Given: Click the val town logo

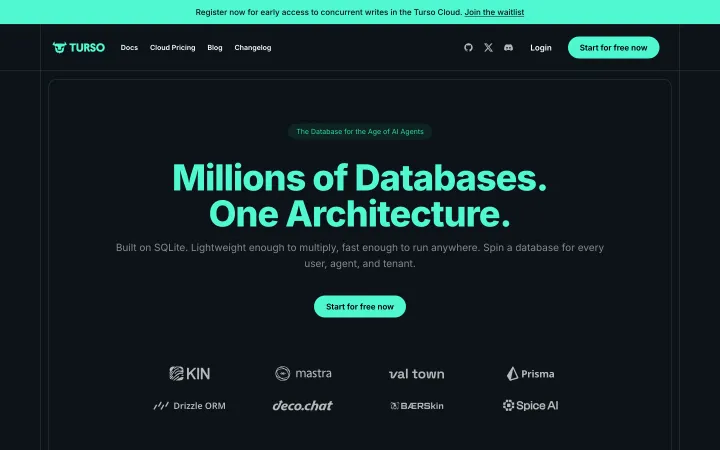Looking at the screenshot, I should [416, 374].
